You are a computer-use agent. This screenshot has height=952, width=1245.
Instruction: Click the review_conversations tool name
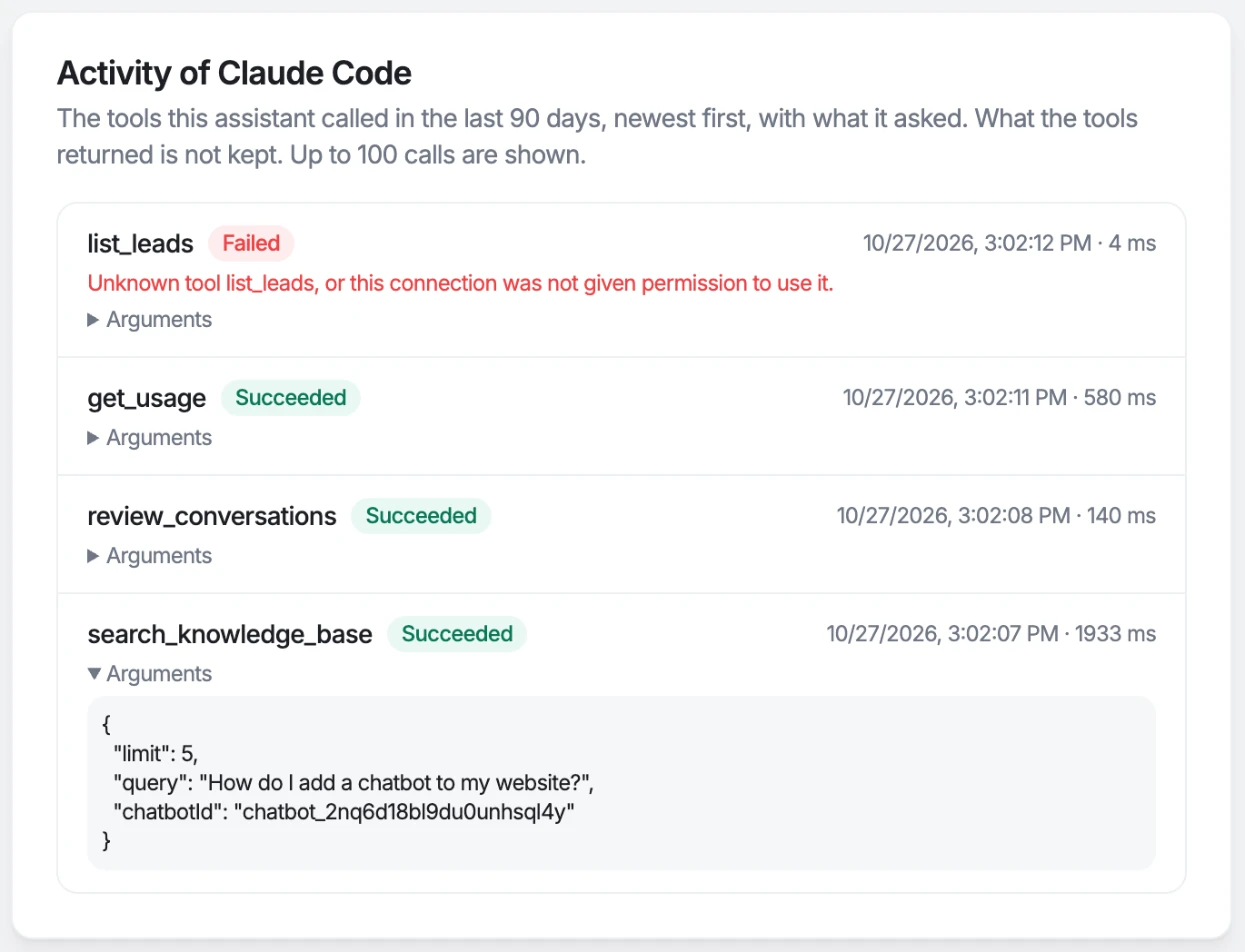point(212,516)
